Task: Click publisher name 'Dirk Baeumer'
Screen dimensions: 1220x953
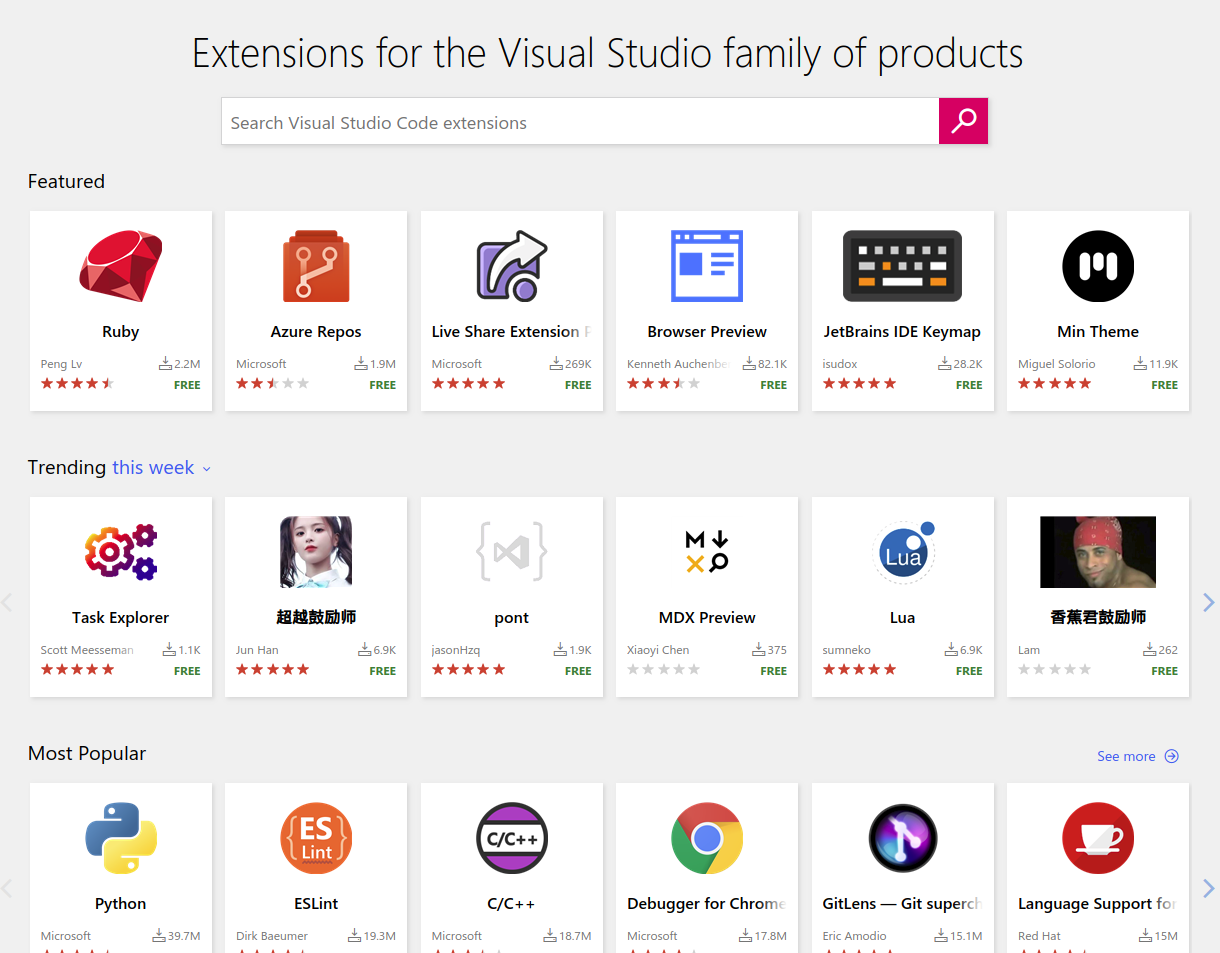Action: 272,936
